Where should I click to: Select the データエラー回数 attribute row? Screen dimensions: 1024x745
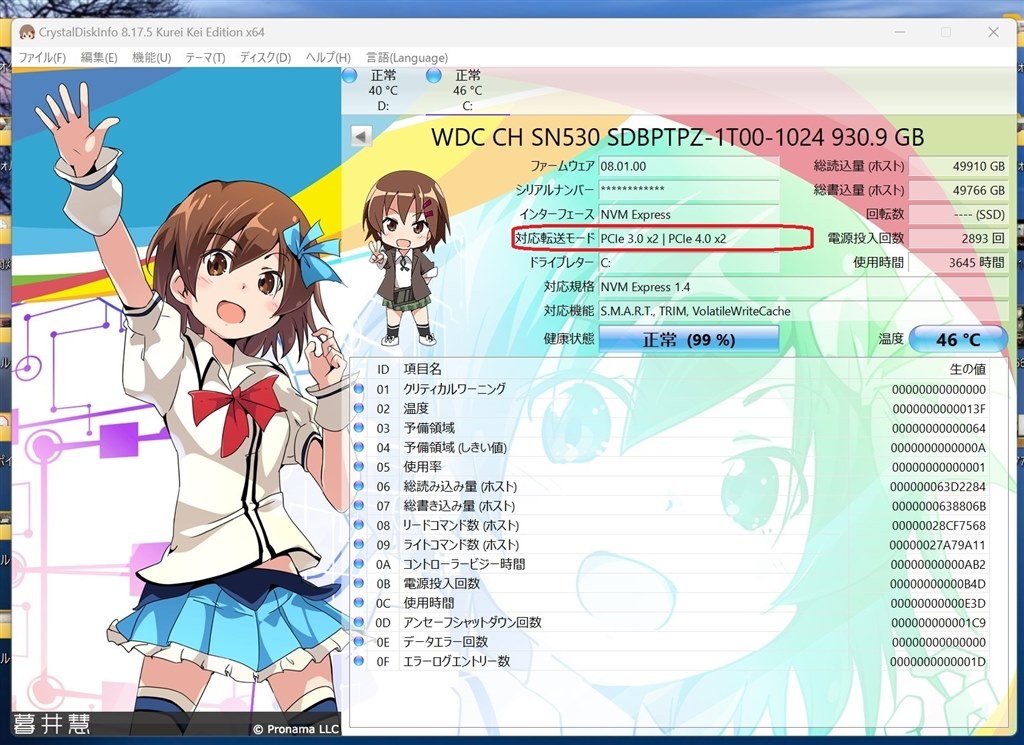coord(670,642)
